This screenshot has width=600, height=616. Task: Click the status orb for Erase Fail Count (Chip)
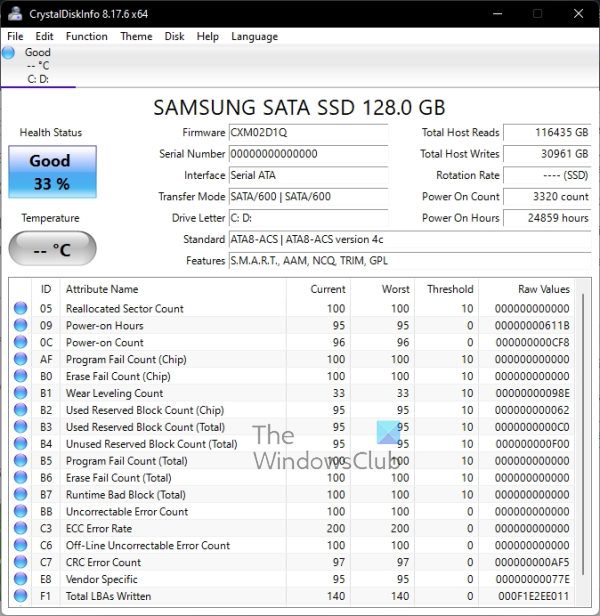(20, 376)
